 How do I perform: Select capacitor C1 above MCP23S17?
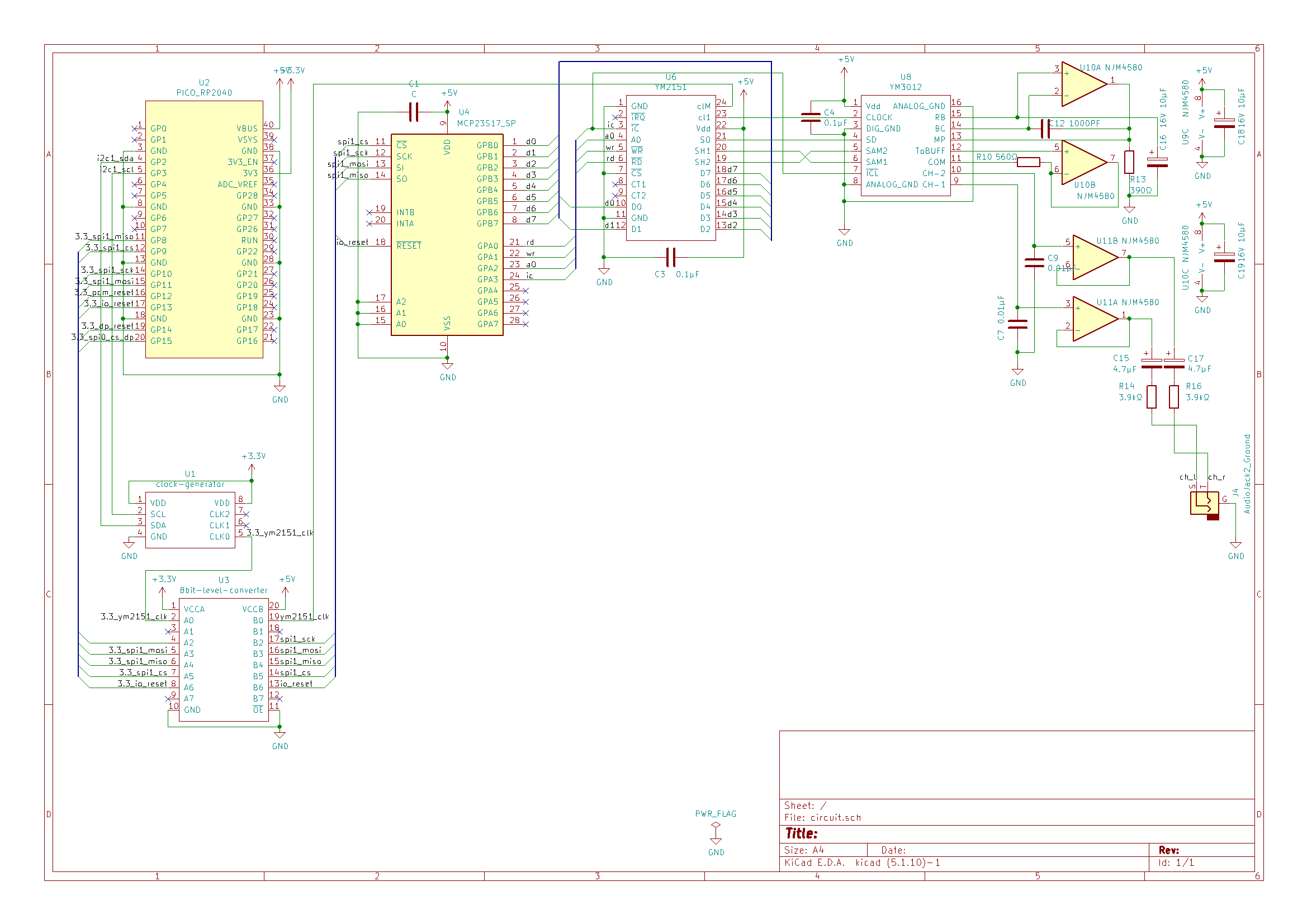tap(414, 112)
